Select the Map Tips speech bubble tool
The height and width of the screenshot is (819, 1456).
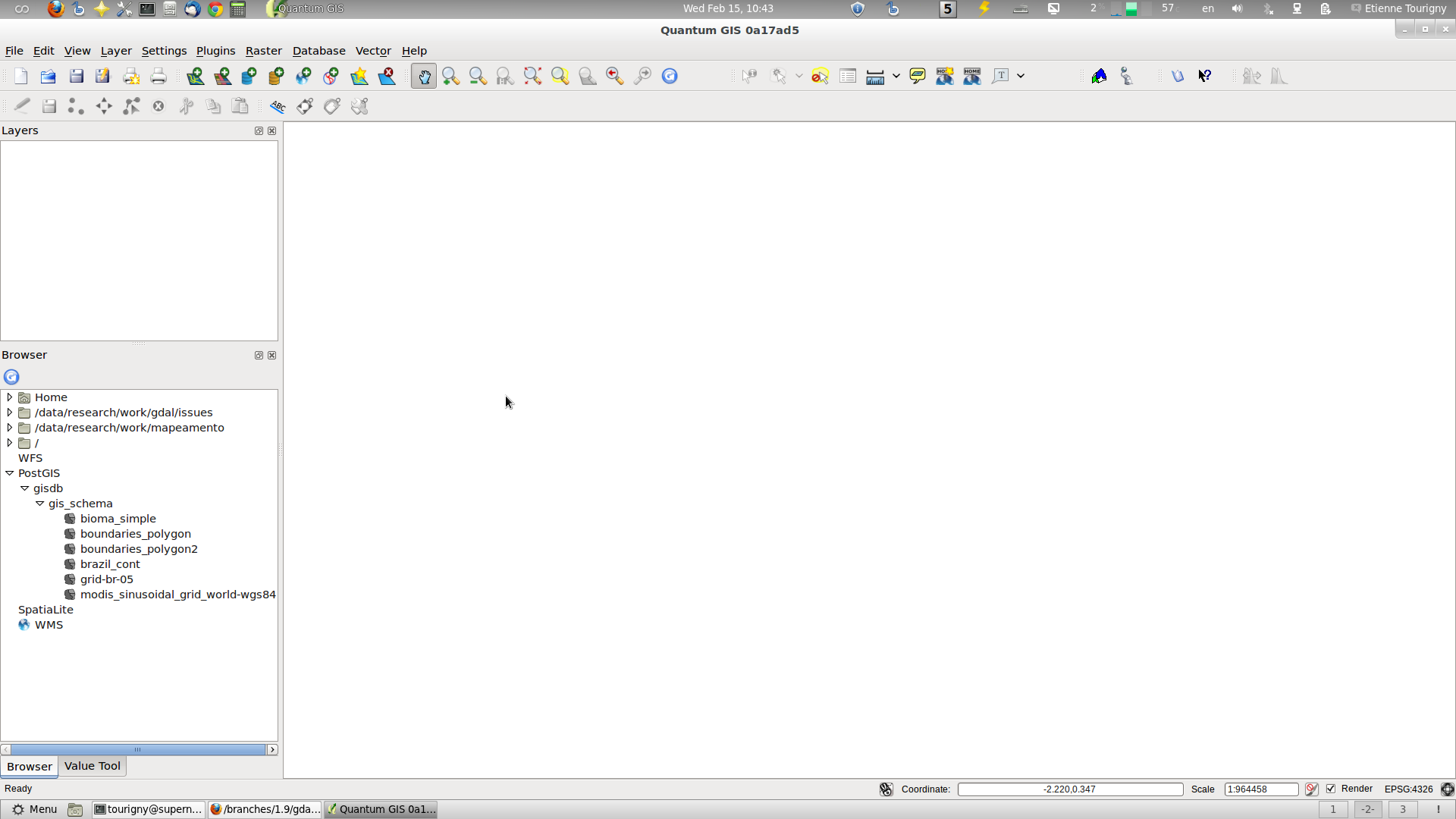(918, 76)
